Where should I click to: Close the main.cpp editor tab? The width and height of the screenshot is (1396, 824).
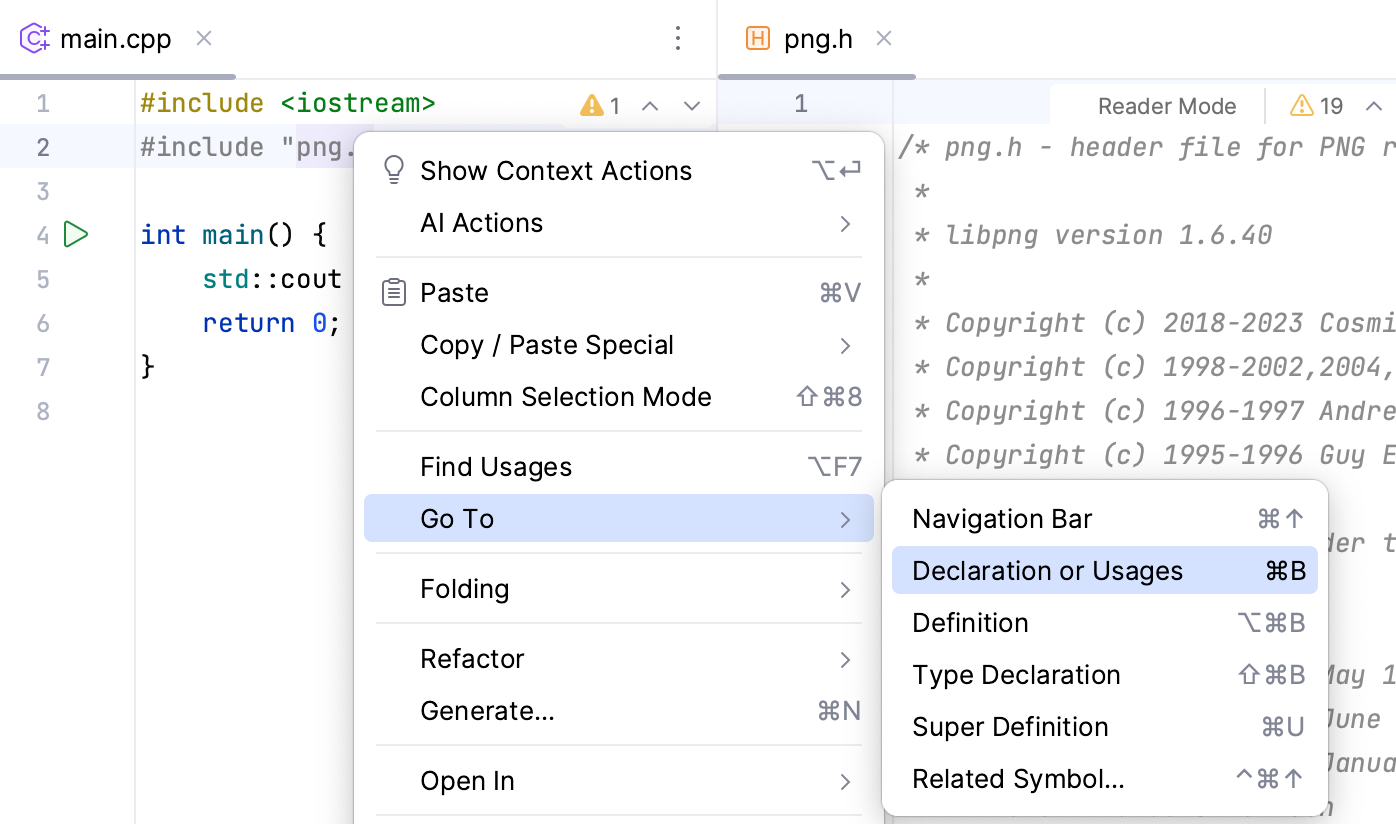[x=204, y=38]
